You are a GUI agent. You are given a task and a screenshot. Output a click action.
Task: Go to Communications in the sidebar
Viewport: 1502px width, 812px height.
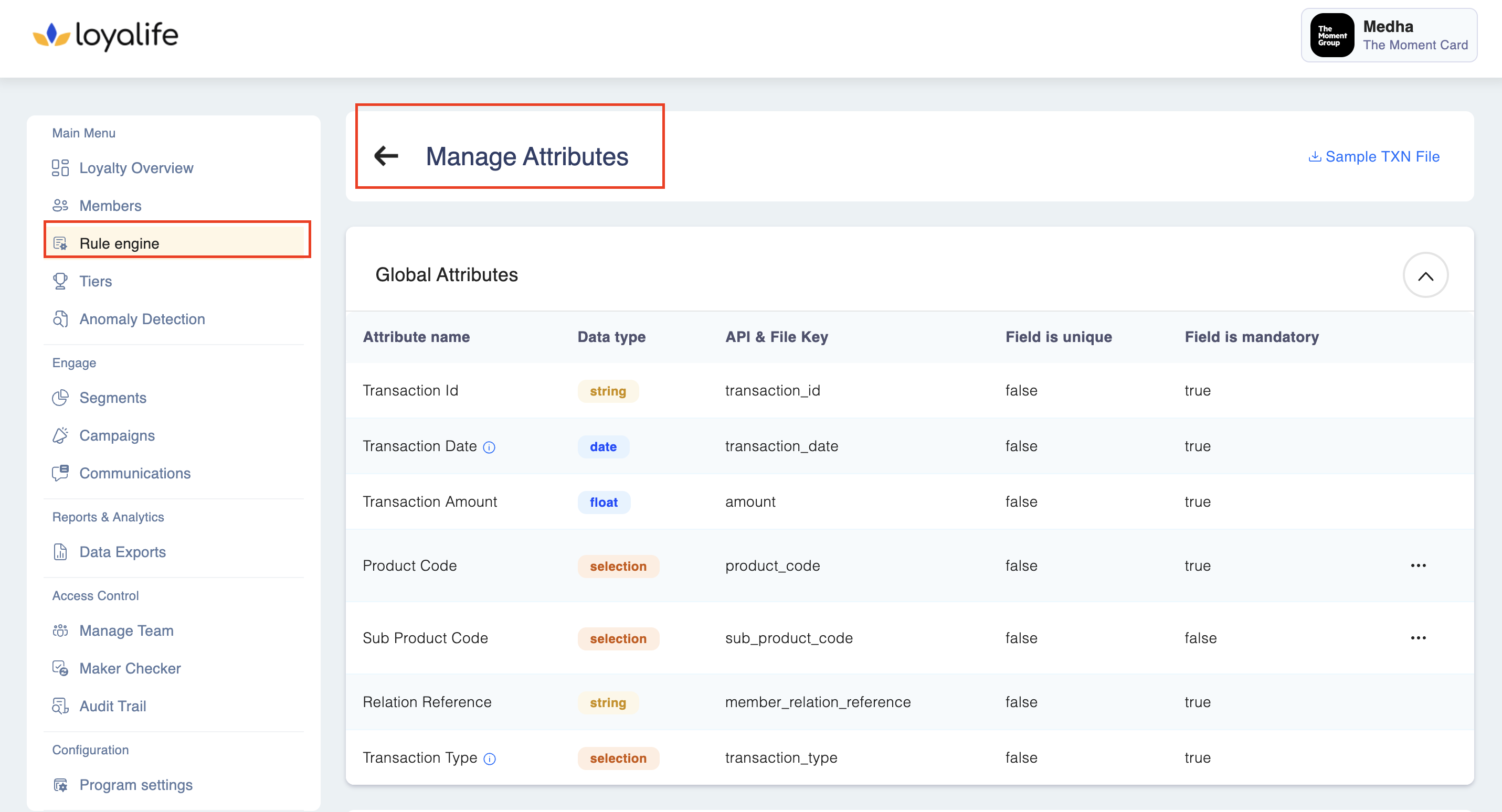pyautogui.click(x=135, y=473)
